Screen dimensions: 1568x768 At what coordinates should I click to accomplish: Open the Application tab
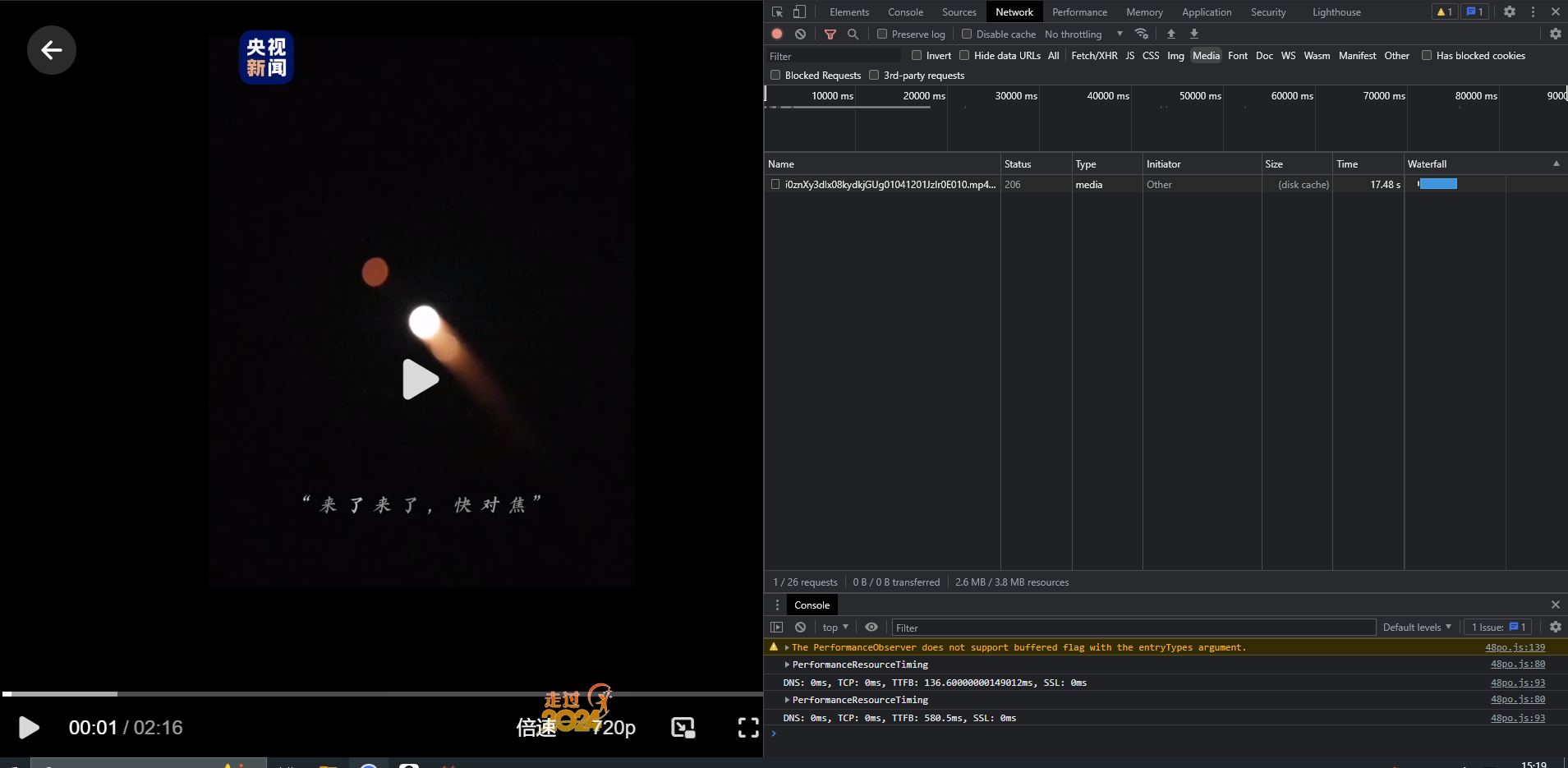[x=1206, y=11]
